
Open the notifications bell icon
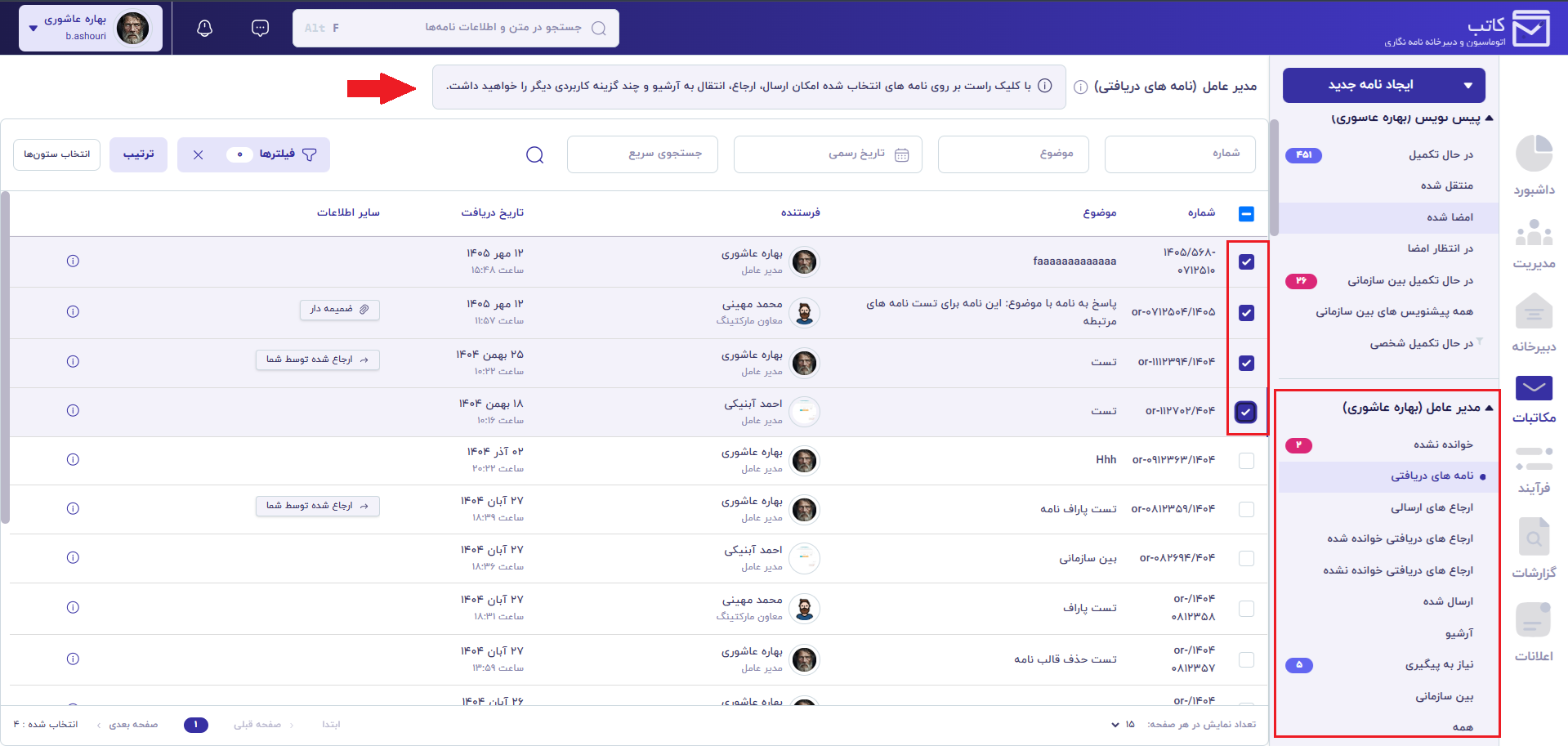coord(205,29)
